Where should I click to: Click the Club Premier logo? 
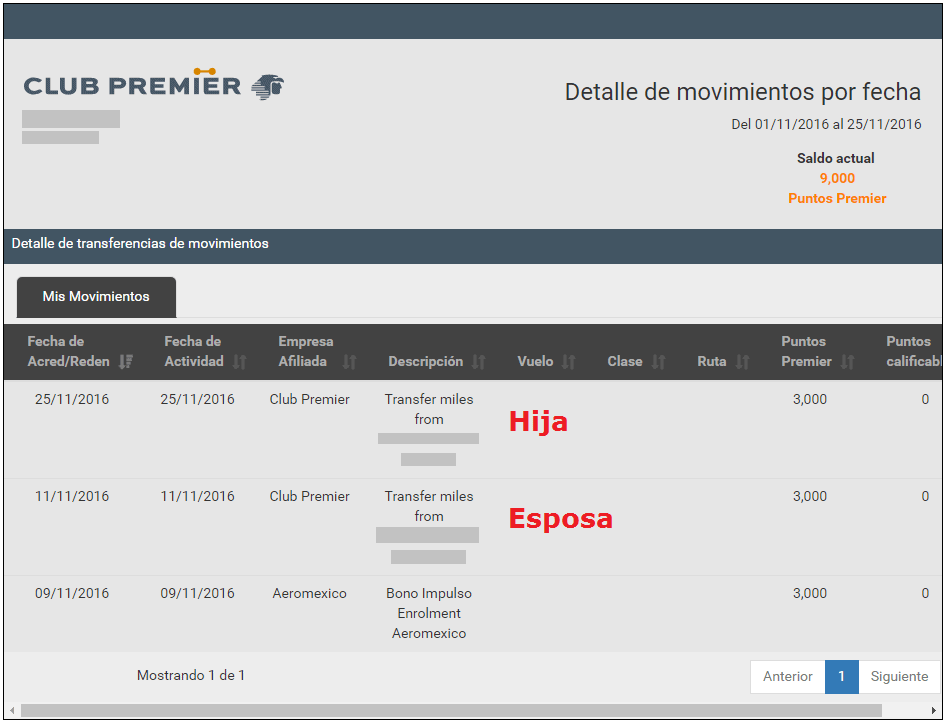[154, 84]
